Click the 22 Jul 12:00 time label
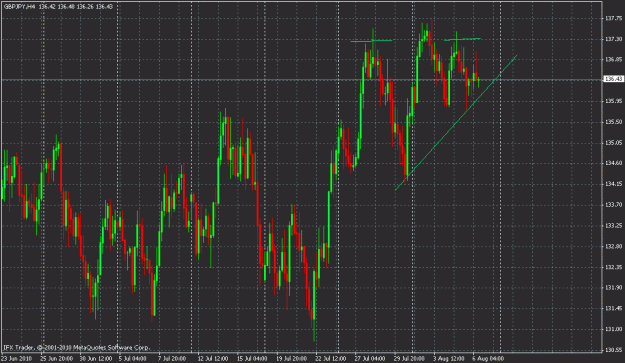This screenshot has width=625, height=363. click(332, 358)
